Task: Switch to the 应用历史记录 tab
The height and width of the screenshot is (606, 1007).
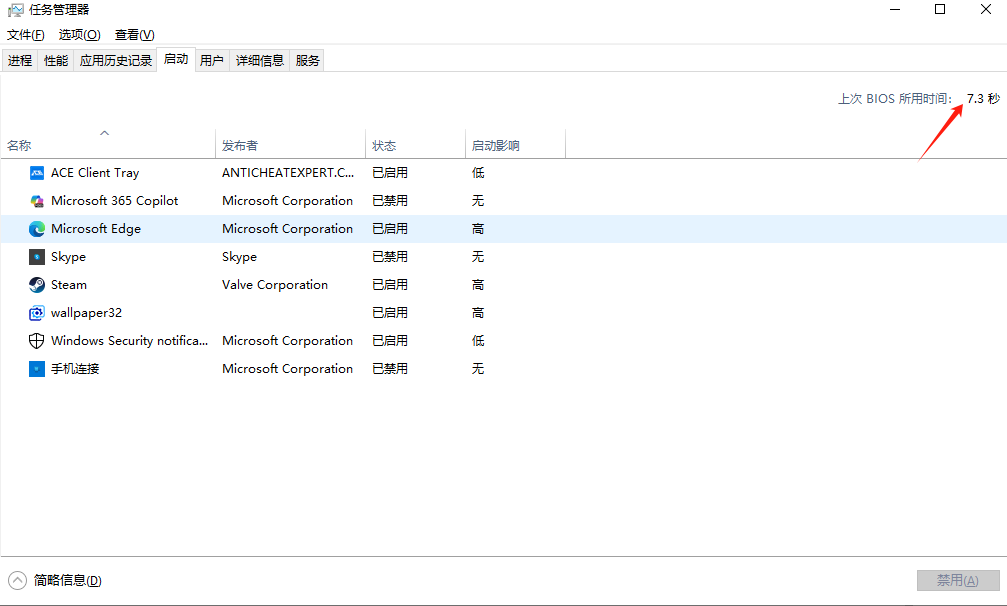Action: point(116,60)
